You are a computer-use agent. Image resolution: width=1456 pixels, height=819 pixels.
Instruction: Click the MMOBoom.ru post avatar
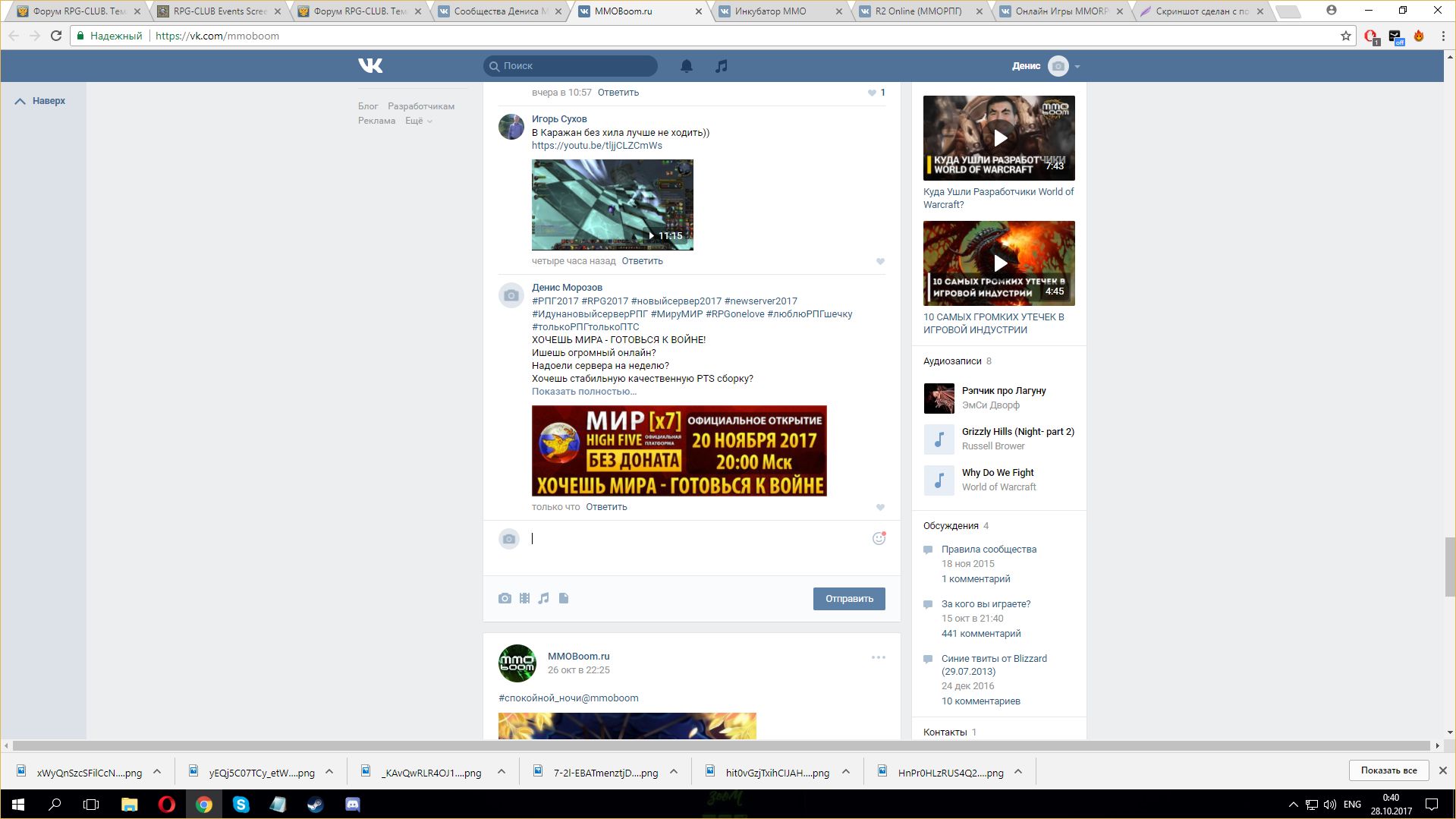point(517,663)
